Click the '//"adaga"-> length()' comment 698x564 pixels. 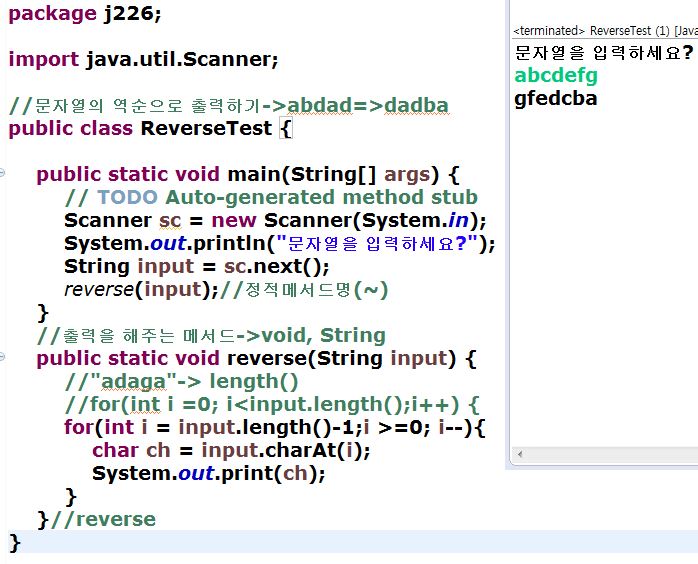pyautogui.click(x=181, y=381)
